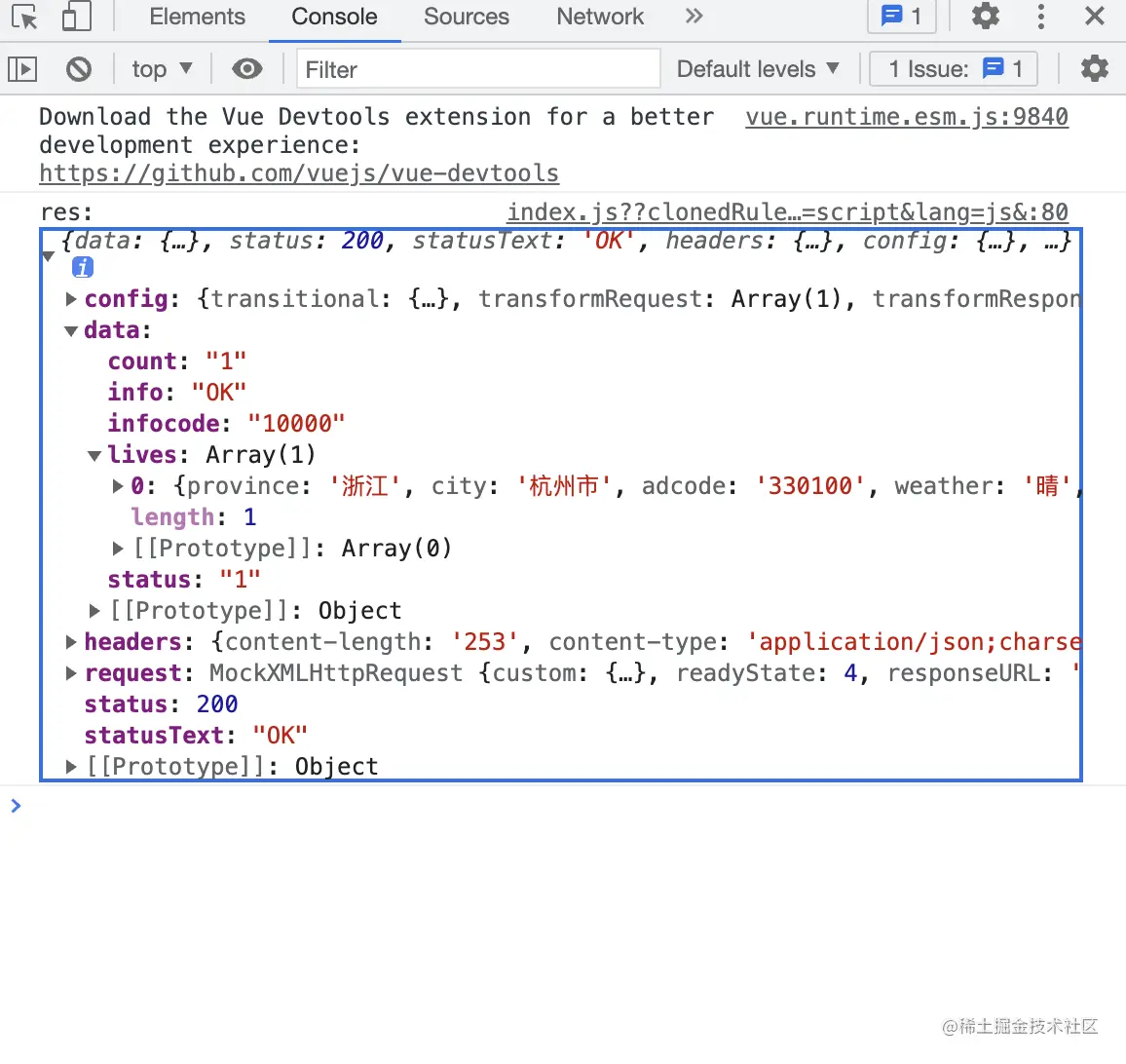Select the res: log label
1126x1064 pixels.
66,212
